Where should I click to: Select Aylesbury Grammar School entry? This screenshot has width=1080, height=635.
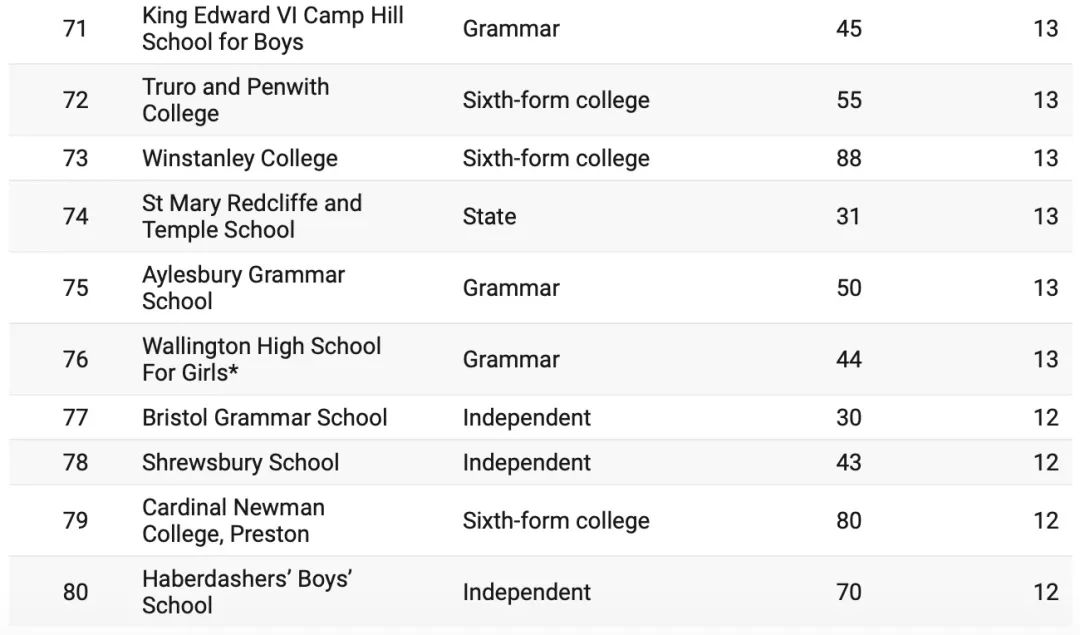pos(243,288)
